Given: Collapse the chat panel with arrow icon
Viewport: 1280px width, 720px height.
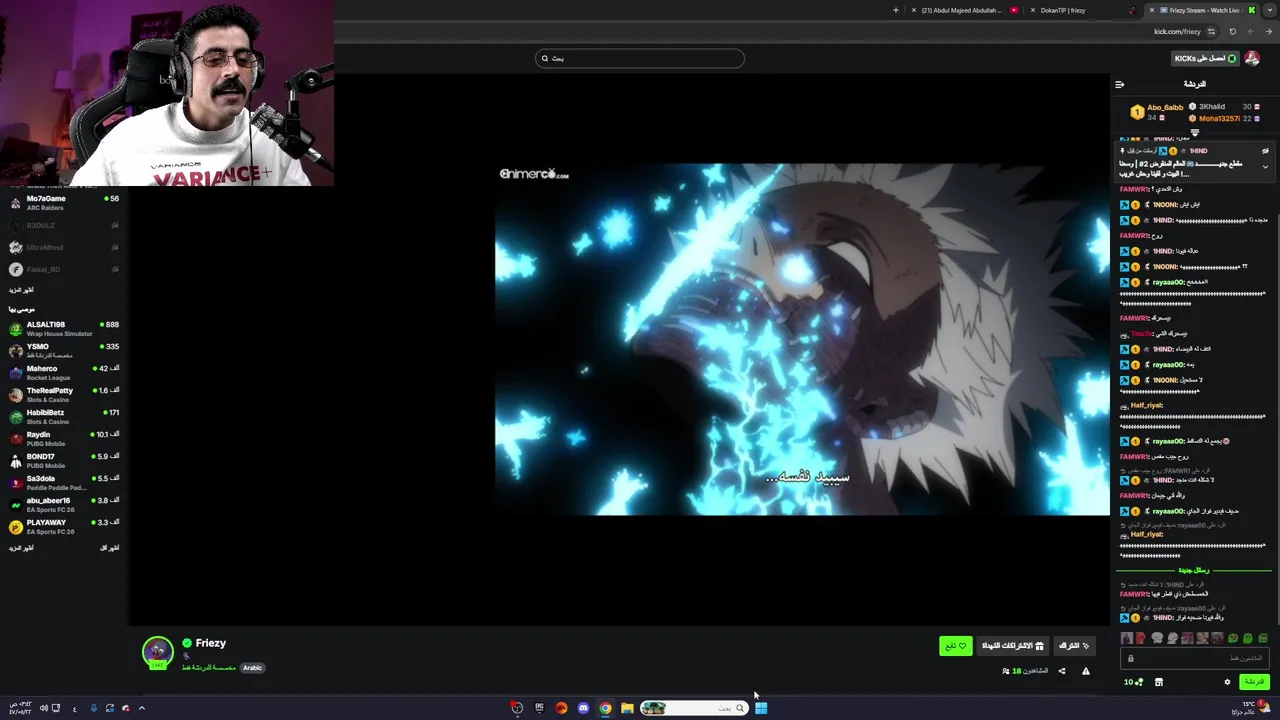Looking at the screenshot, I should coord(1120,84).
